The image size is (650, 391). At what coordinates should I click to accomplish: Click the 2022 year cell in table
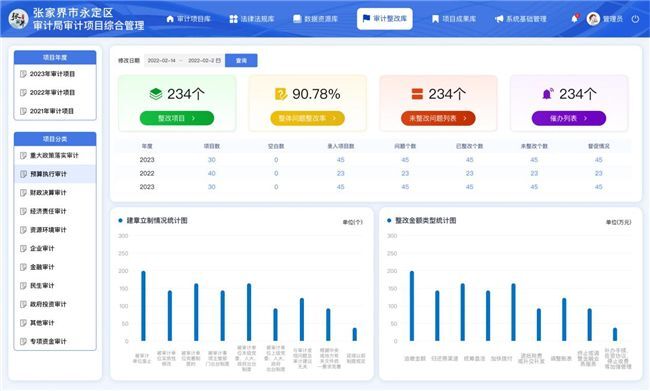coord(147,173)
